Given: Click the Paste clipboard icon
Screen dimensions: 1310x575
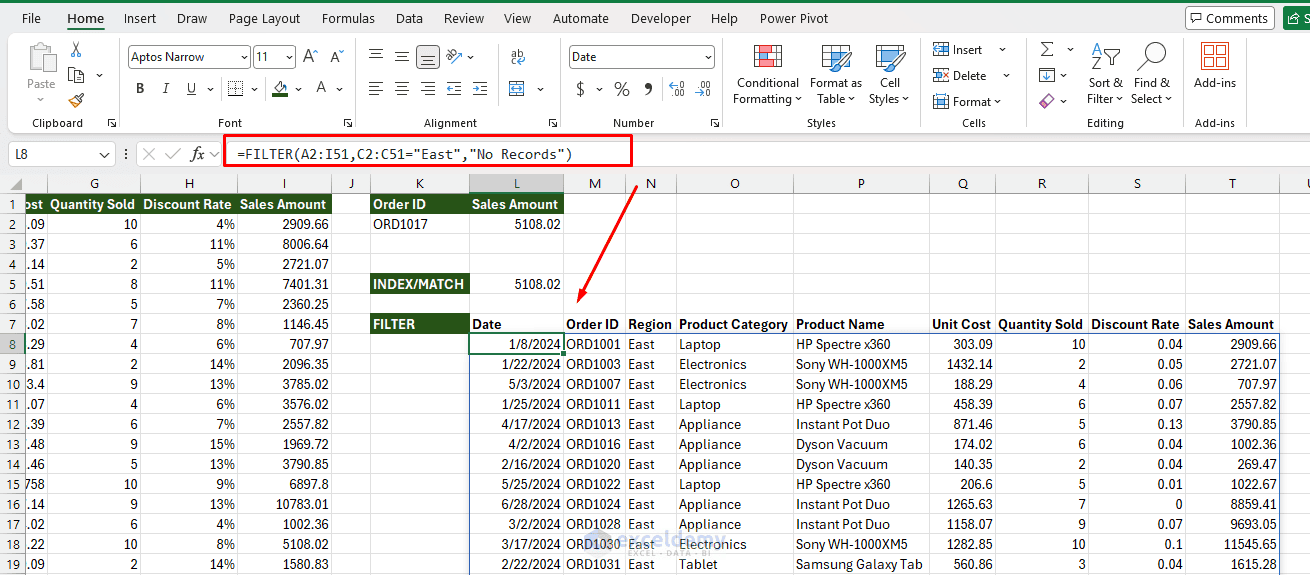Looking at the screenshot, I should tap(41, 58).
